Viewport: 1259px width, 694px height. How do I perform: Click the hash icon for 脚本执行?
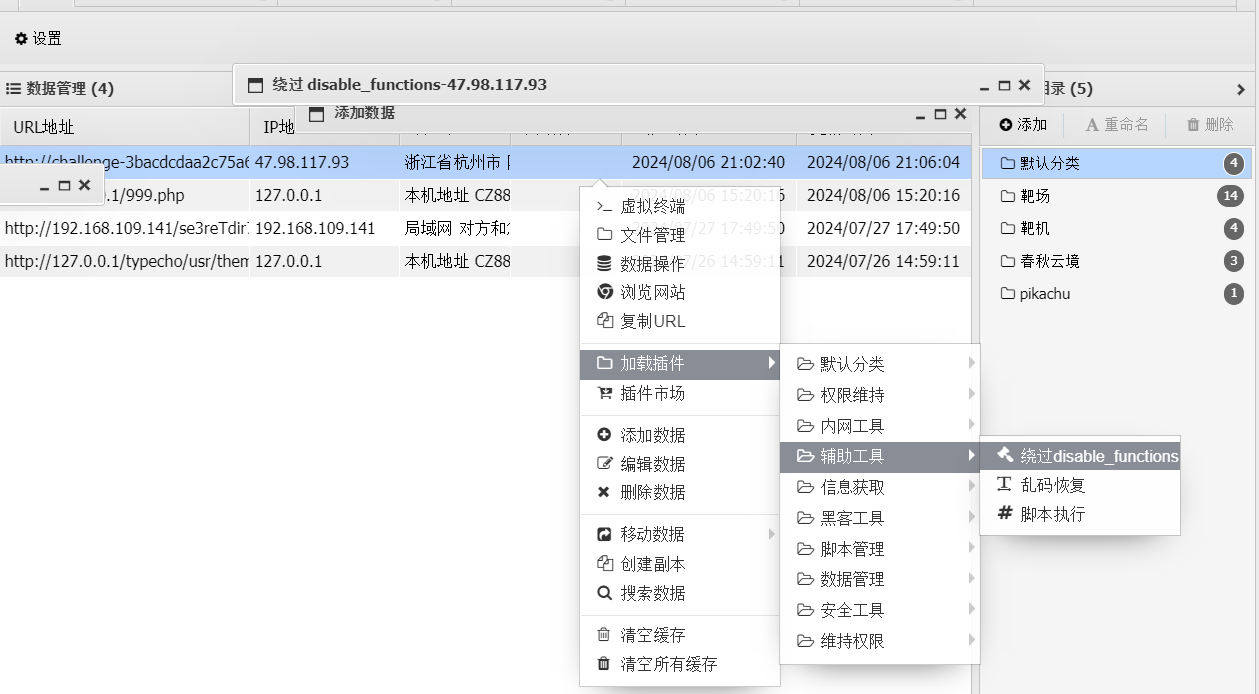click(1005, 514)
